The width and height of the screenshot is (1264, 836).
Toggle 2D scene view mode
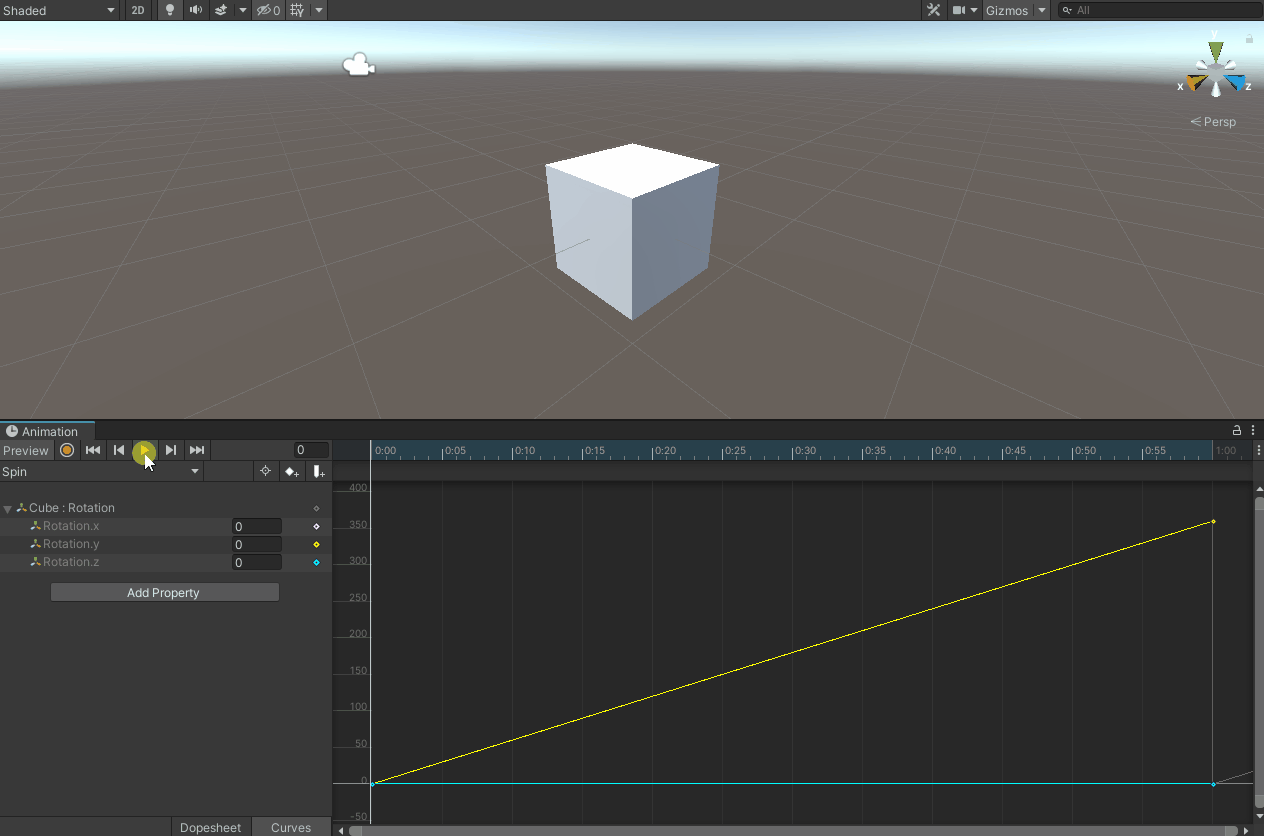pos(138,10)
